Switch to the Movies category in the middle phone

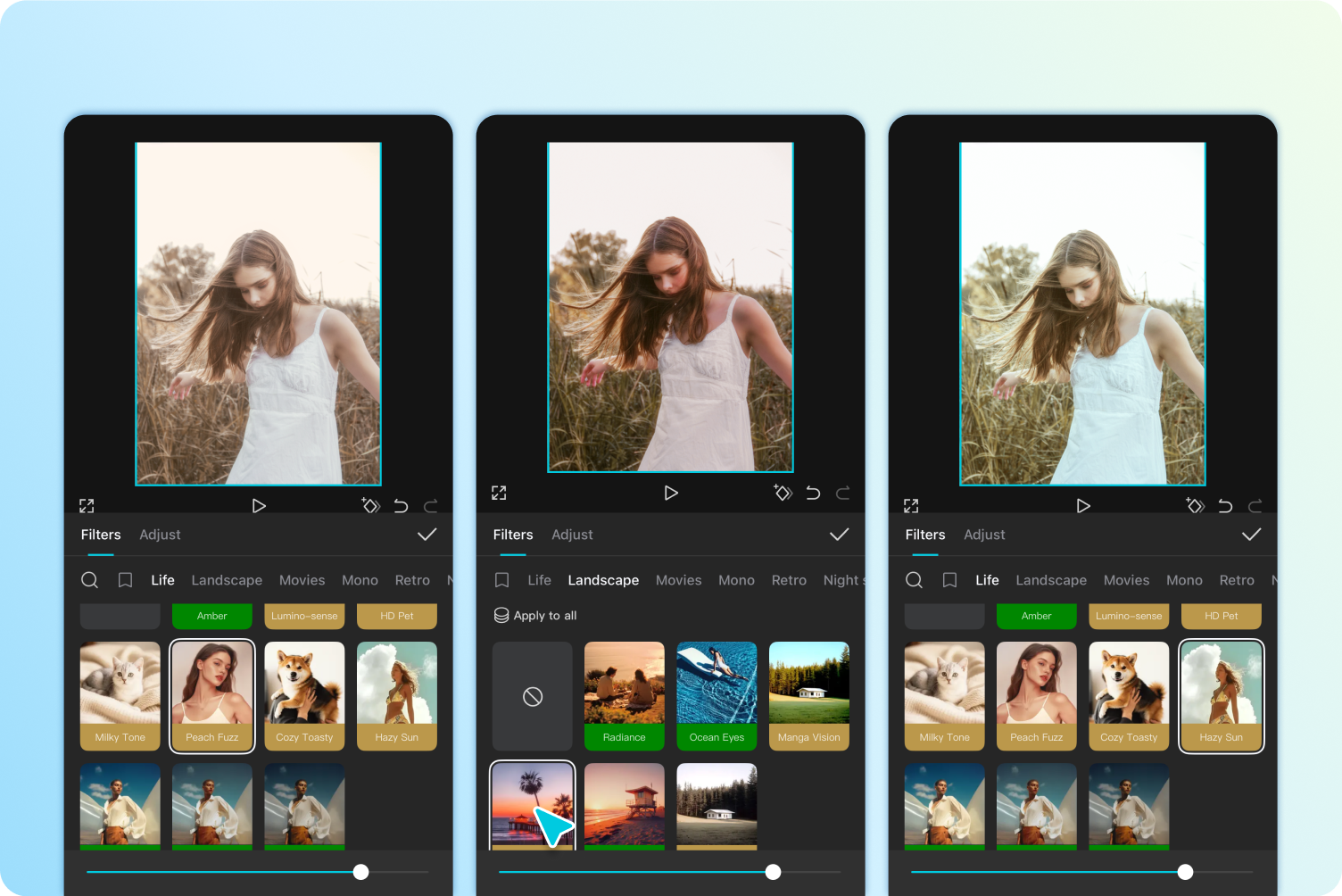coord(678,580)
